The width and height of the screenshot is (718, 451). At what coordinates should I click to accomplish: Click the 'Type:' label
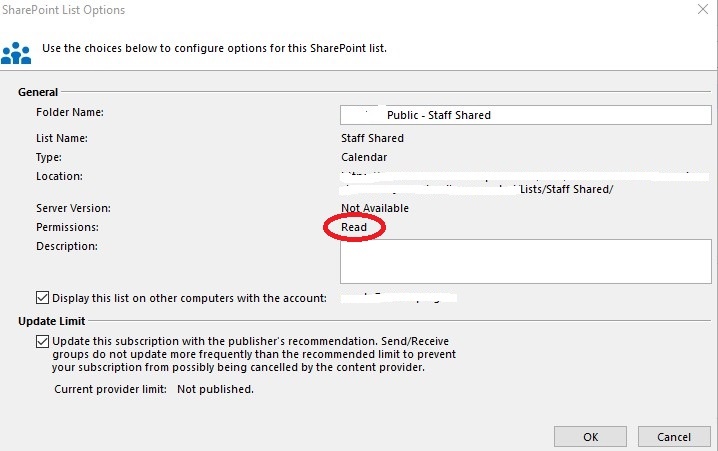tap(49, 157)
